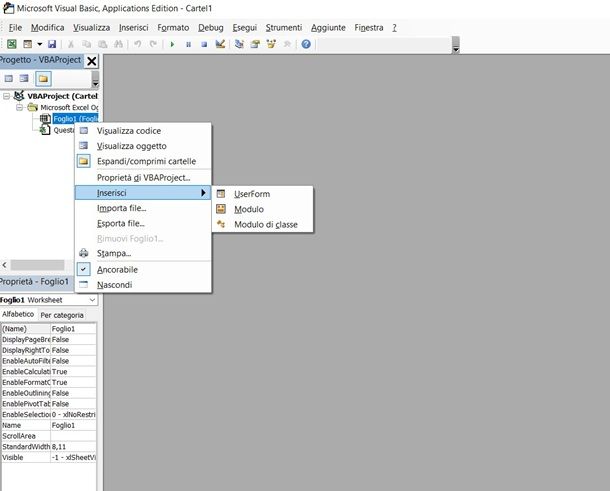Open the File menu

click(15, 28)
